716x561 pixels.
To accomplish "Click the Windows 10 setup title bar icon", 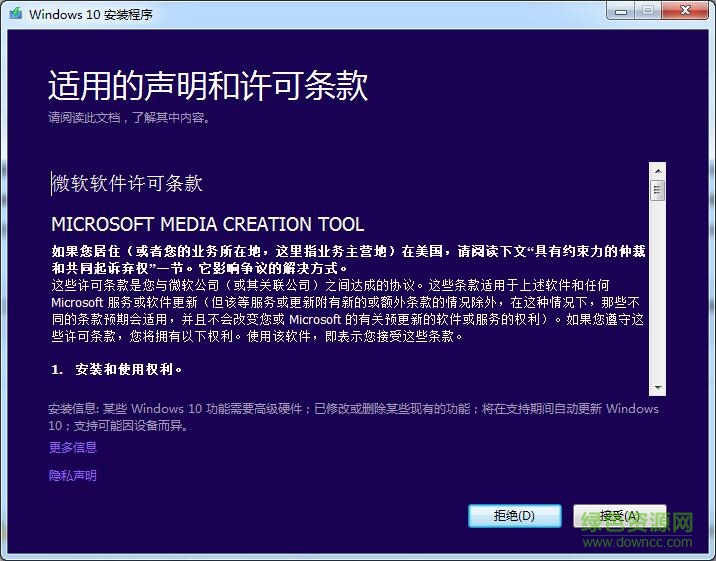I will (x=16, y=13).
